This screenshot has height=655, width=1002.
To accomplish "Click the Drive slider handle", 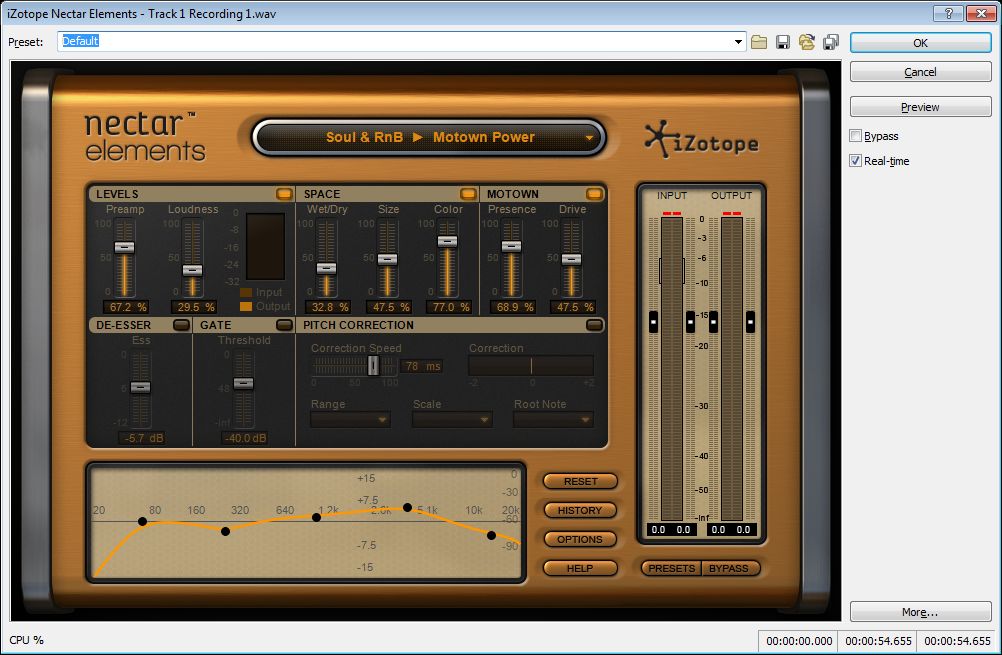I will coord(571,259).
